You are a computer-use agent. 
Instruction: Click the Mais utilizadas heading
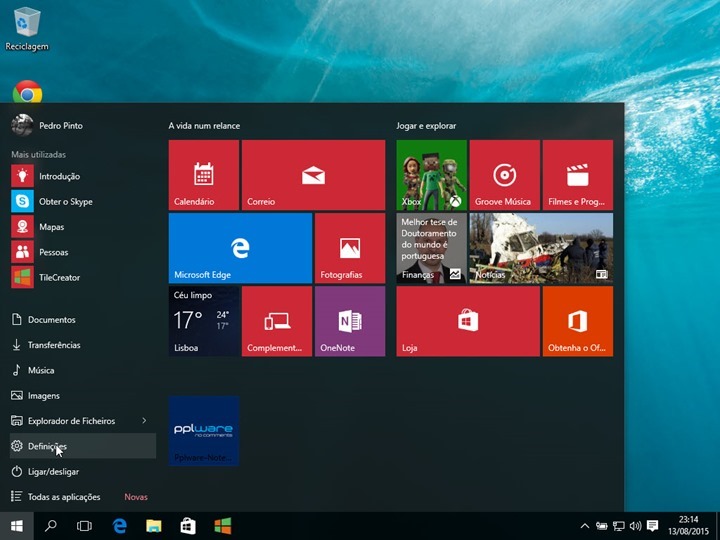(39, 155)
